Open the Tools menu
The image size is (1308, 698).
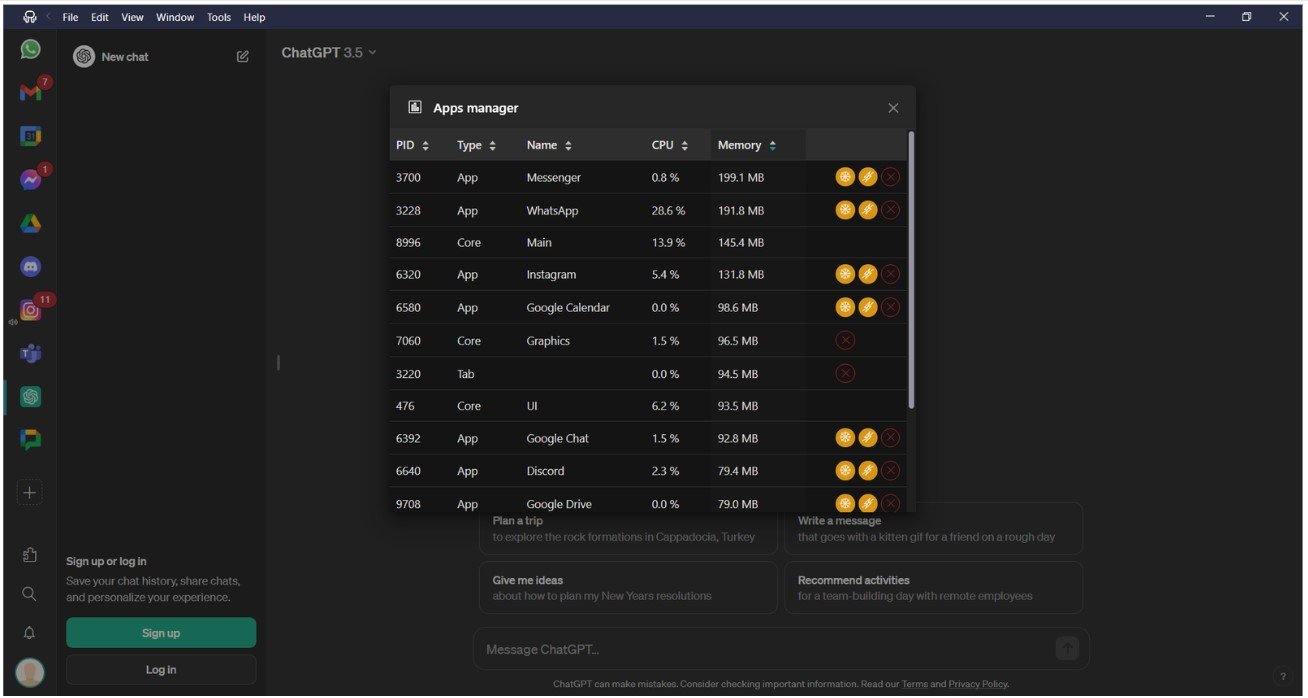(219, 18)
